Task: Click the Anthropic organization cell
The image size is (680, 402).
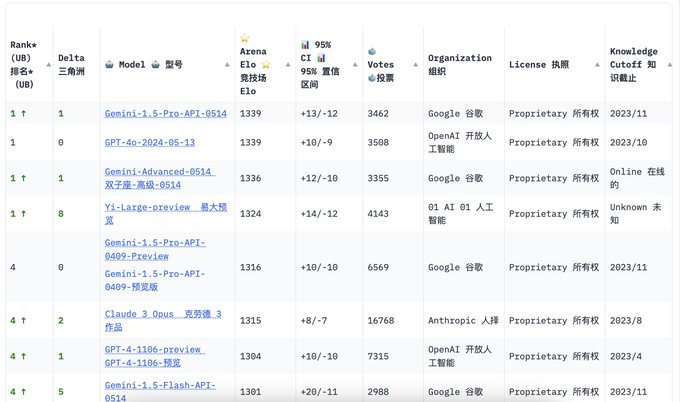Action: pyautogui.click(x=463, y=320)
